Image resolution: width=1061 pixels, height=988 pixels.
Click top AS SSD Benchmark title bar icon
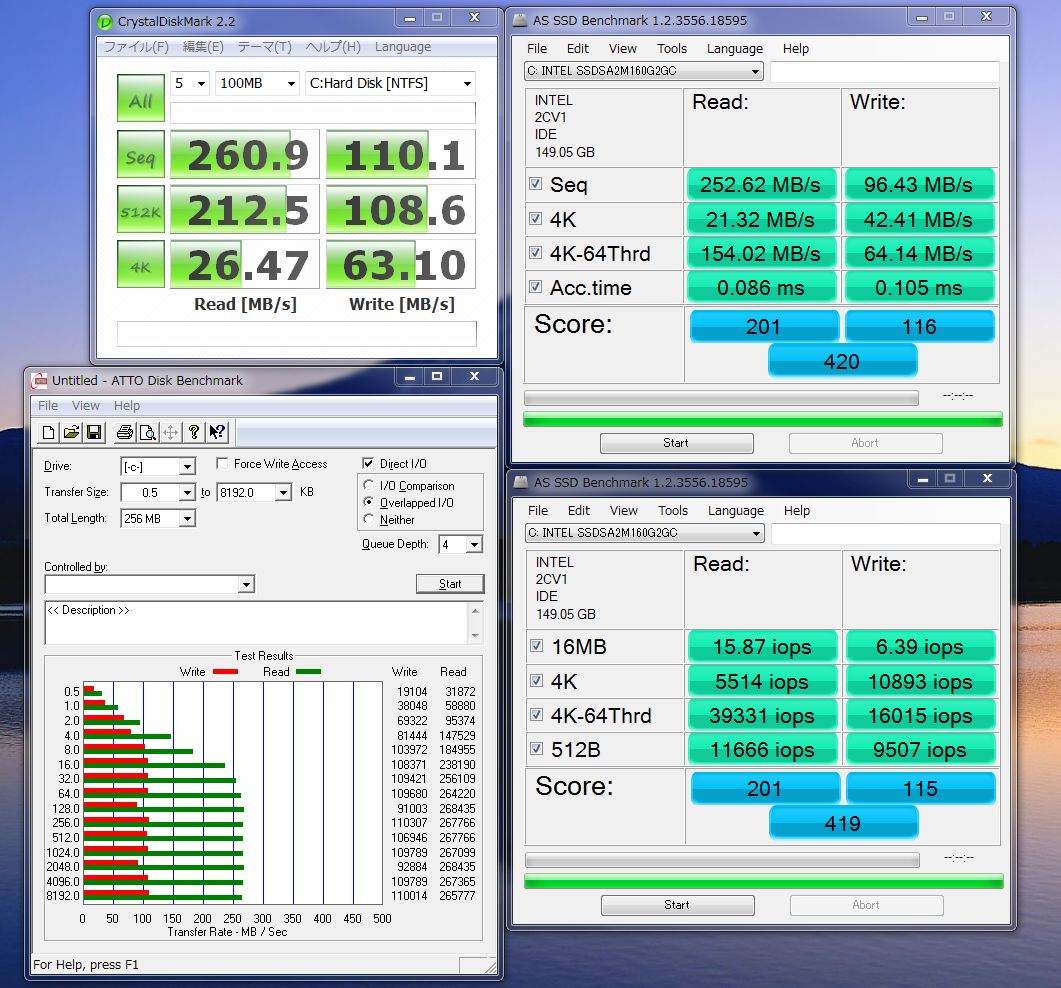(520, 20)
